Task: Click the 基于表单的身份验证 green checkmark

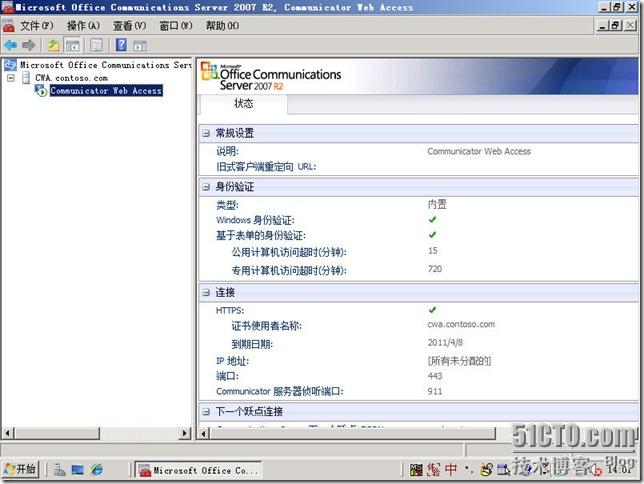Action: (x=432, y=235)
